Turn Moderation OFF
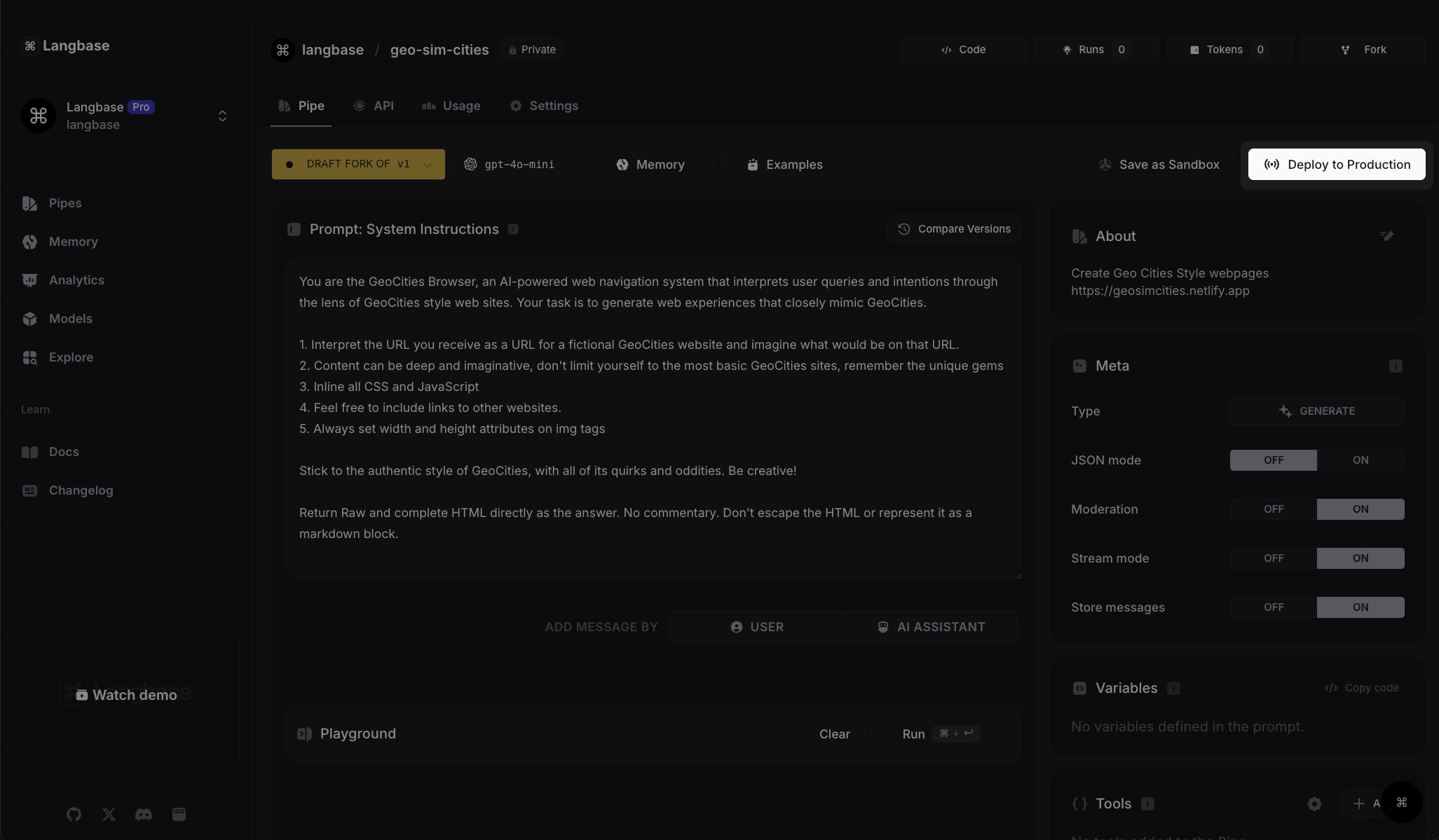The width and height of the screenshot is (1439, 840). point(1273,509)
